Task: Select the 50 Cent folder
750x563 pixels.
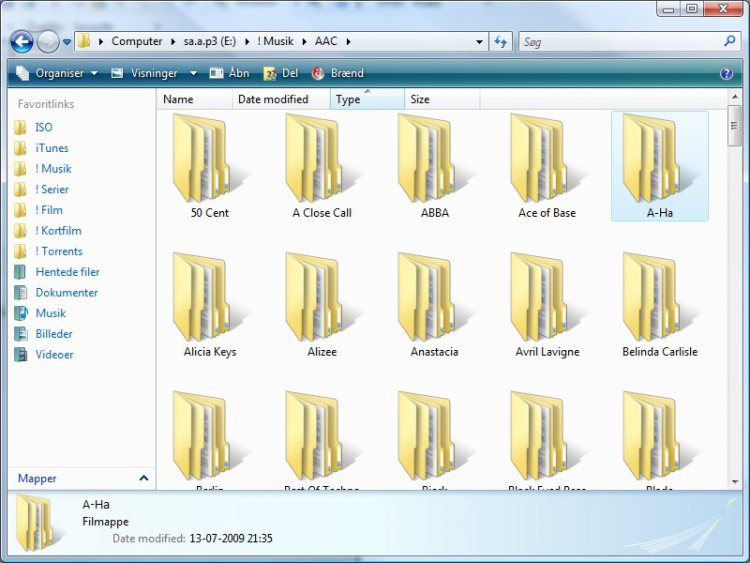Action: pos(209,166)
